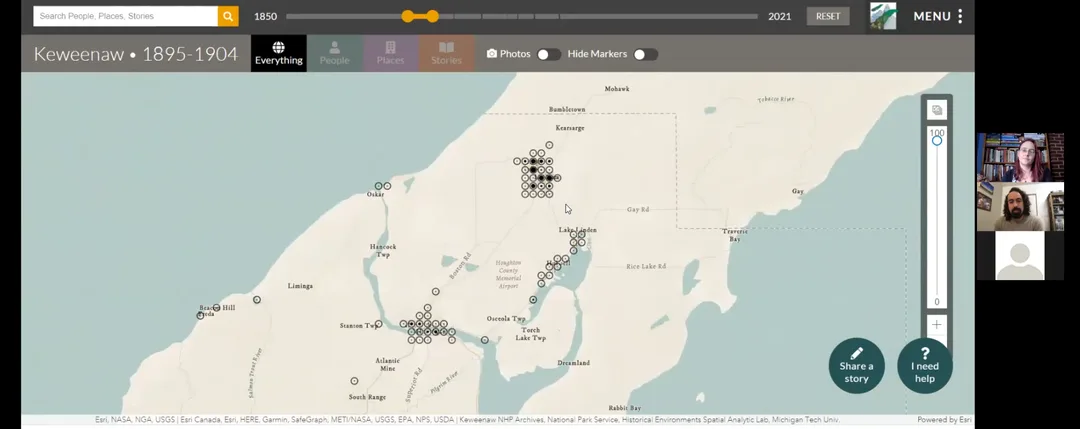Click the orange search magnifier button
Viewport: 1080px width, 429px height.
coord(228,16)
